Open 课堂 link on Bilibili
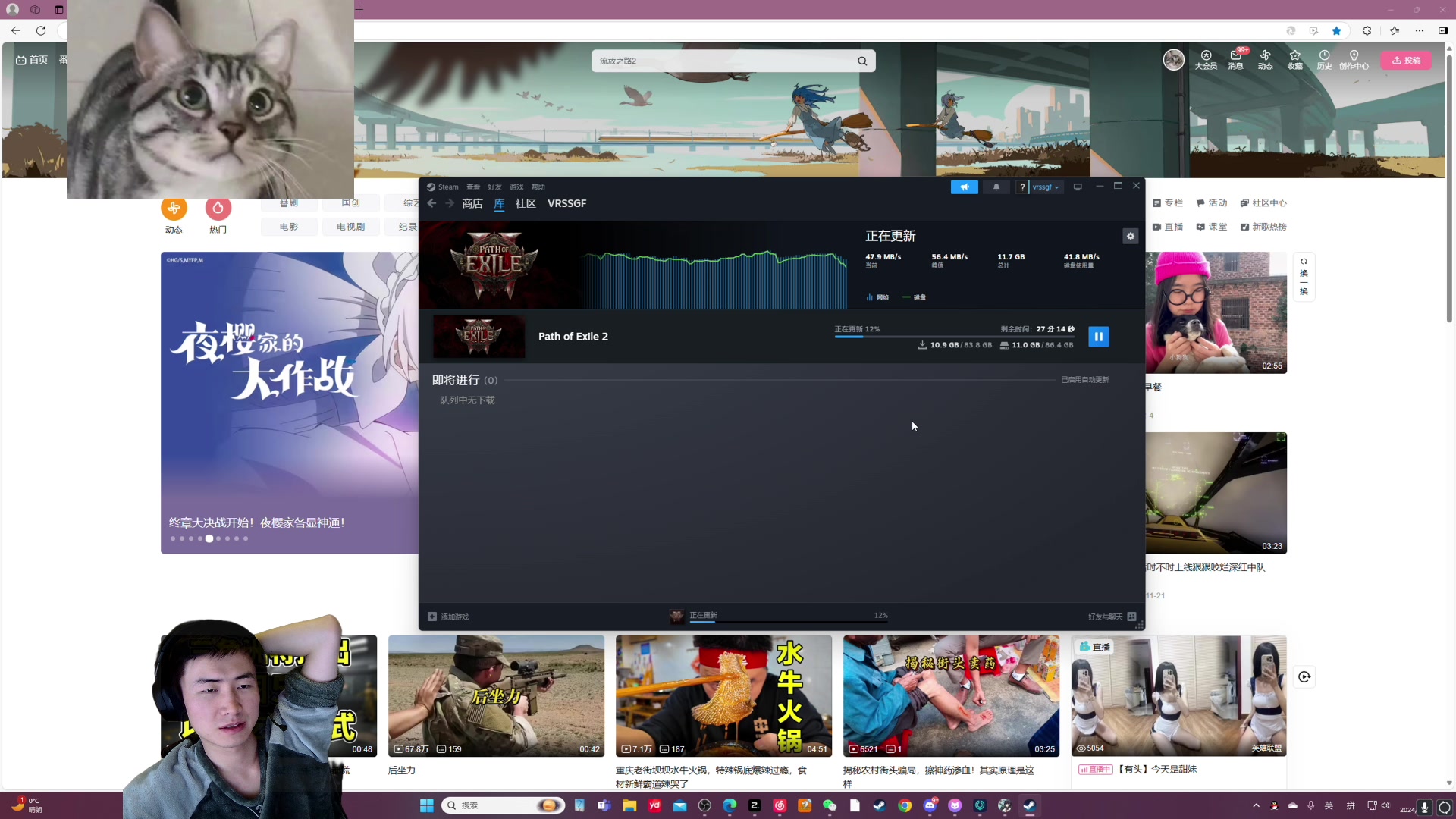The image size is (1456, 819). click(1212, 227)
